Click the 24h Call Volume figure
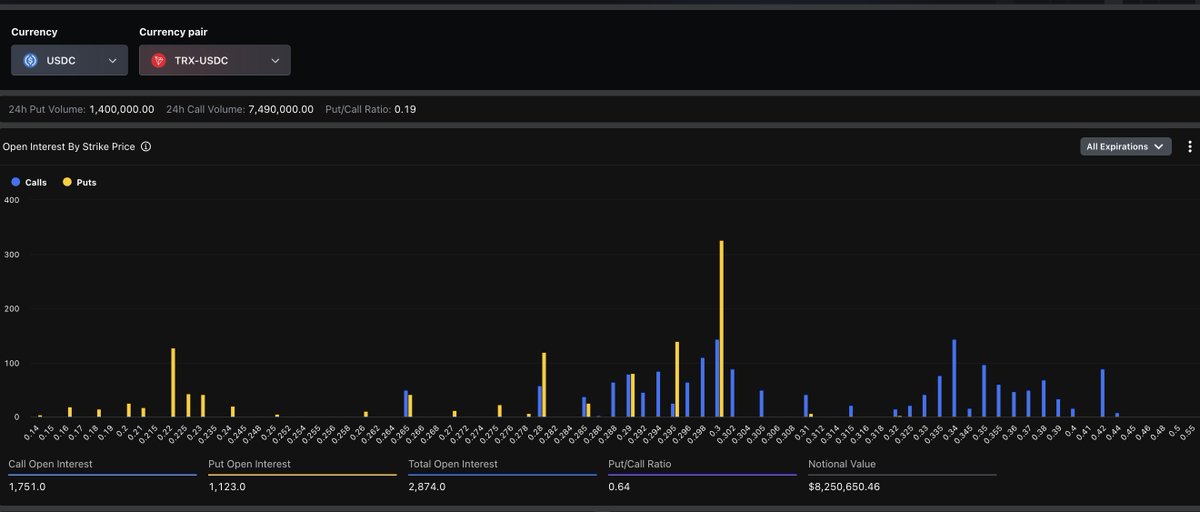Image resolution: width=1200 pixels, height=512 pixels. (279, 109)
